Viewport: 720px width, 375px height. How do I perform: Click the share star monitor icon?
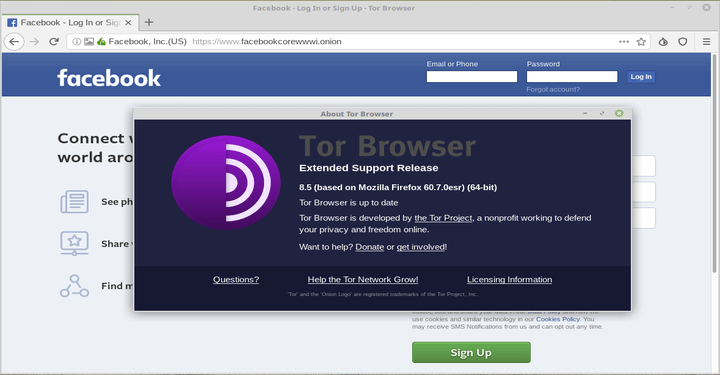click(74, 243)
